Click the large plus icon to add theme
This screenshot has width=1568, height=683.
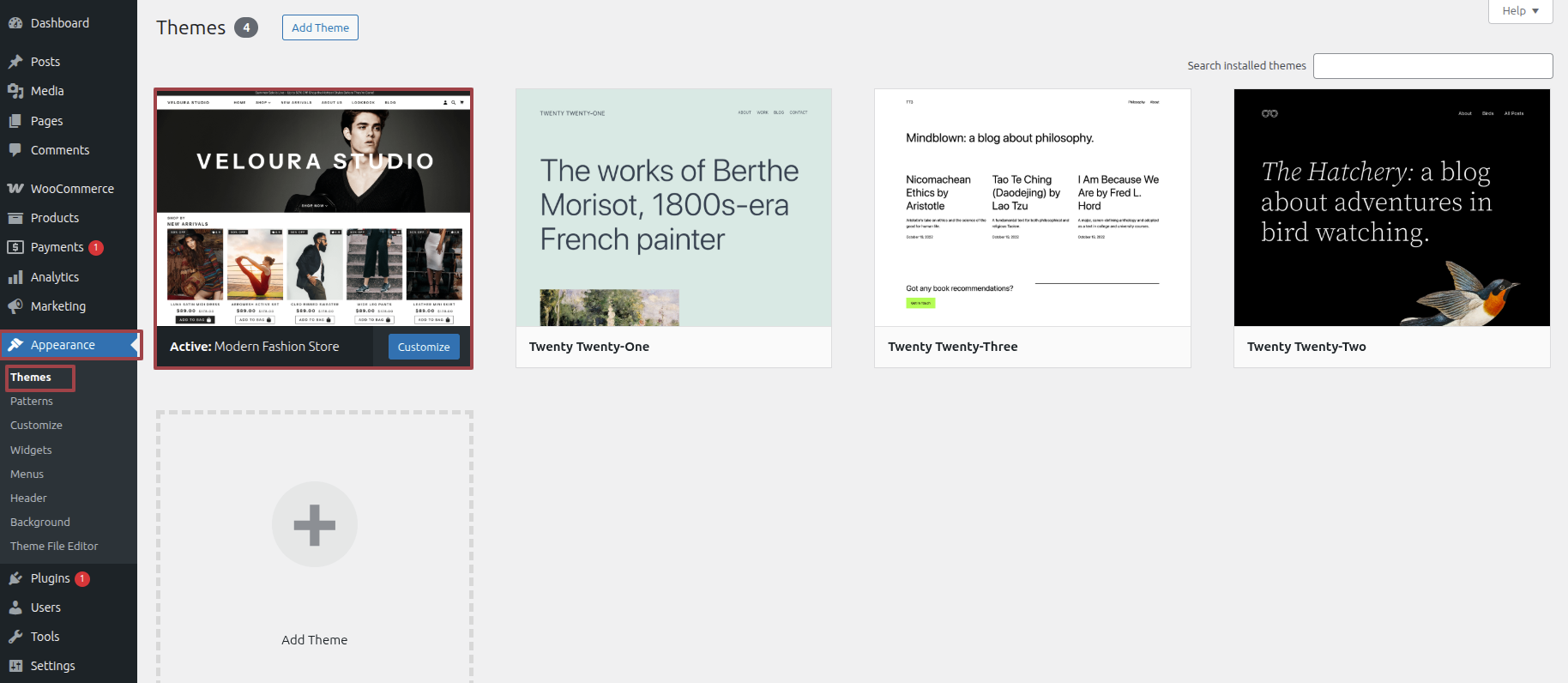click(314, 525)
